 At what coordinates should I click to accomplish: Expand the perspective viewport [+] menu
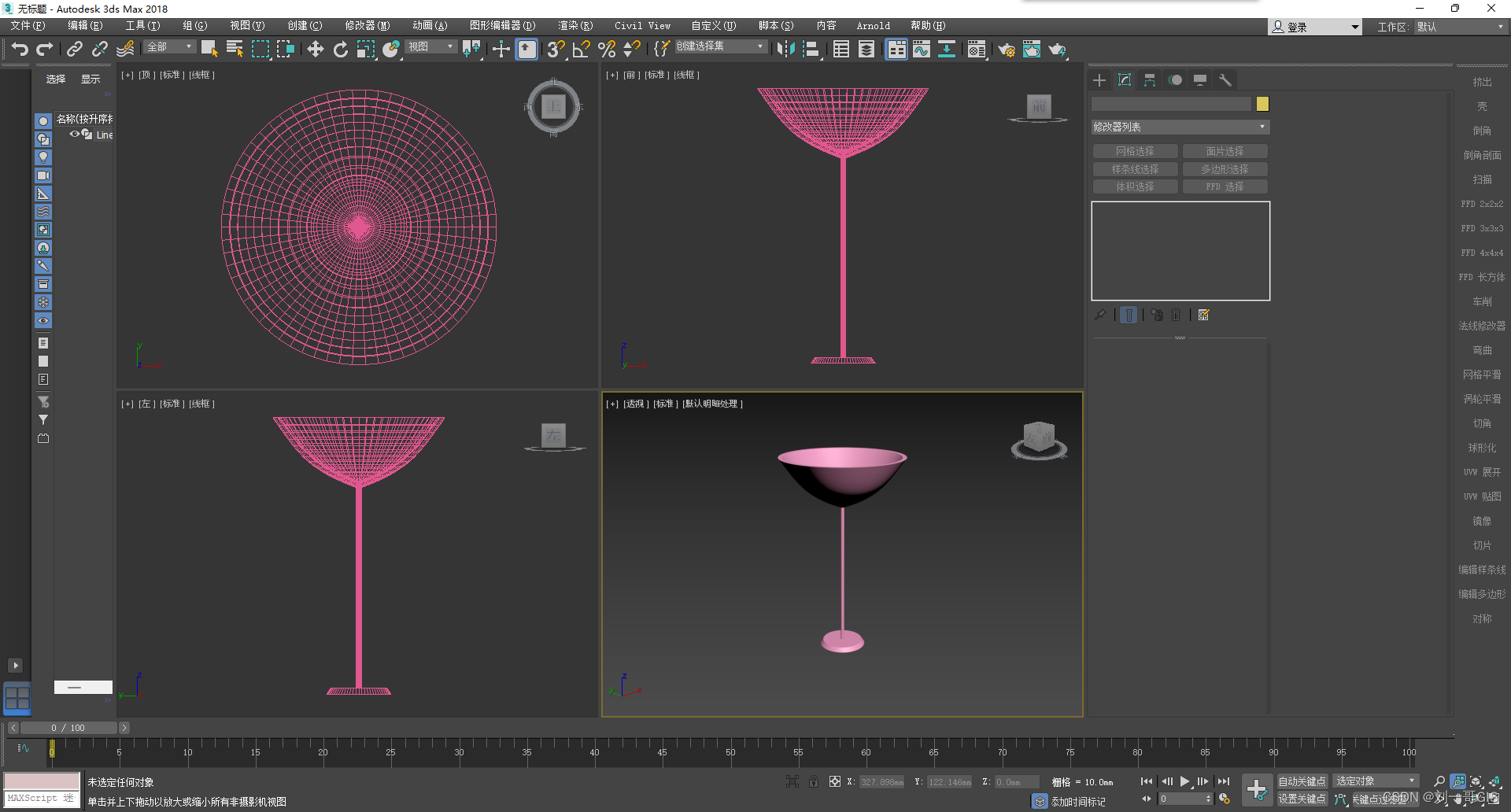coord(612,404)
